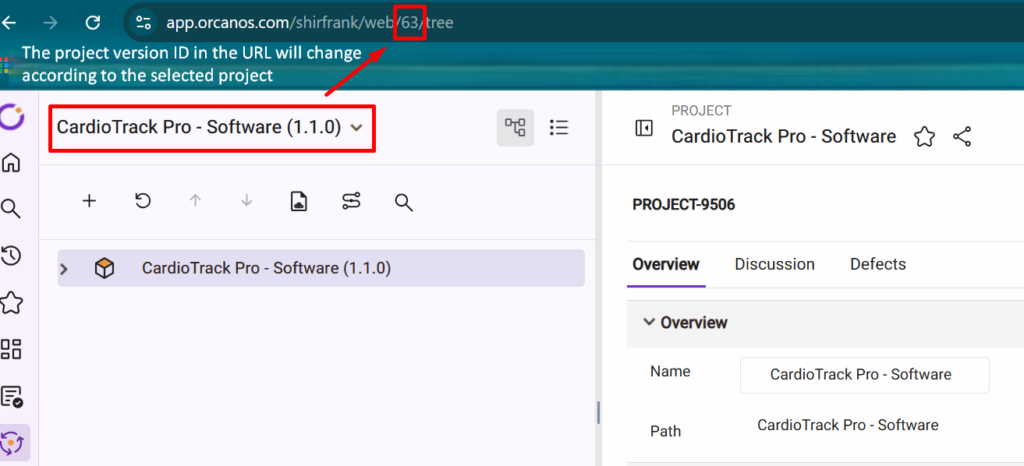Screen dimensions: 1024x466
Task: Switch to list view mode
Action: pyautogui.click(x=559, y=127)
